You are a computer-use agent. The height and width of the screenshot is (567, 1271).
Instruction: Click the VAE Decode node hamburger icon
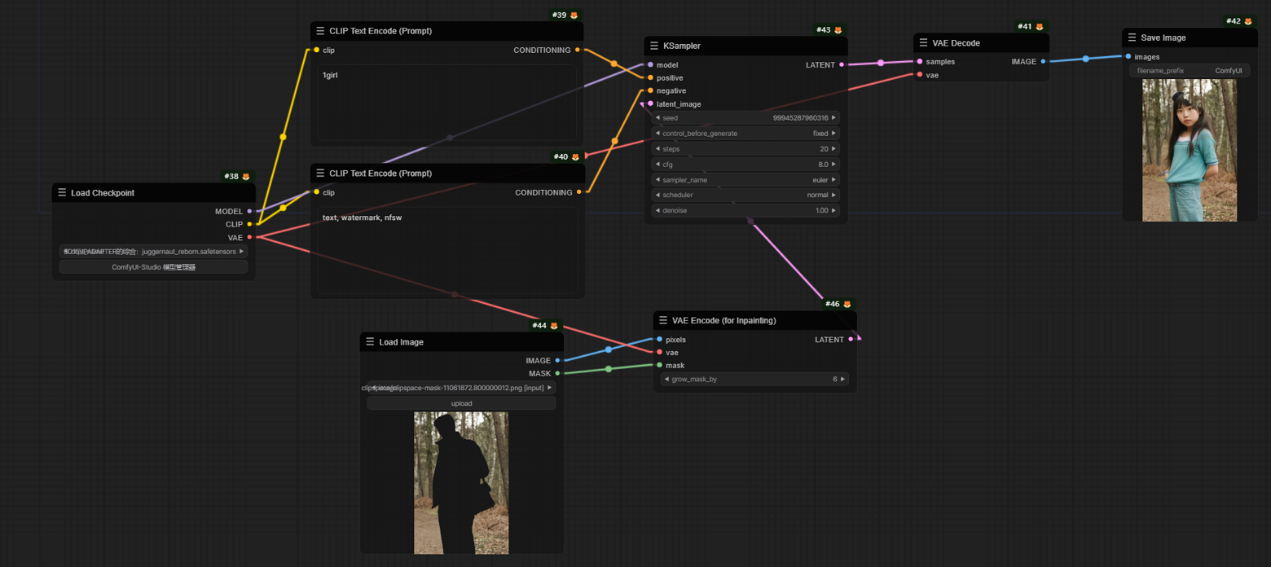point(924,43)
